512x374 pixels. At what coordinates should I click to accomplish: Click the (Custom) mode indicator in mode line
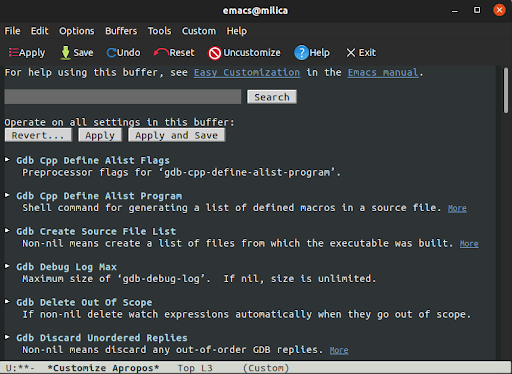point(266,368)
